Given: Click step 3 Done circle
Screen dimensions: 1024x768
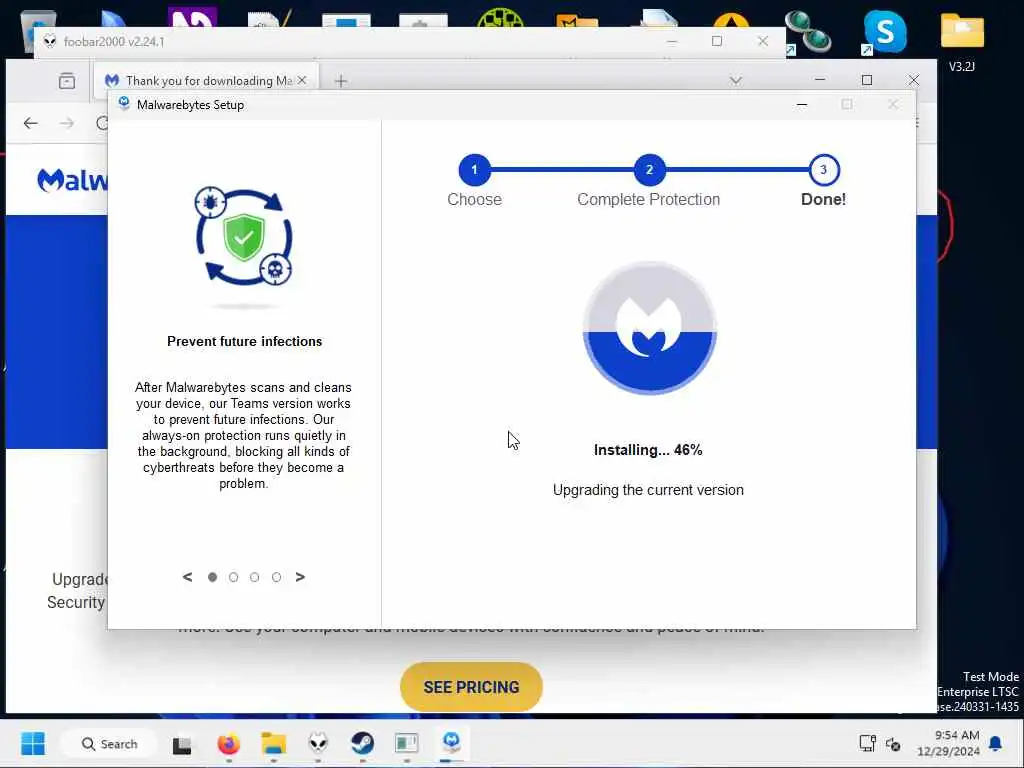Looking at the screenshot, I should coord(824,170).
